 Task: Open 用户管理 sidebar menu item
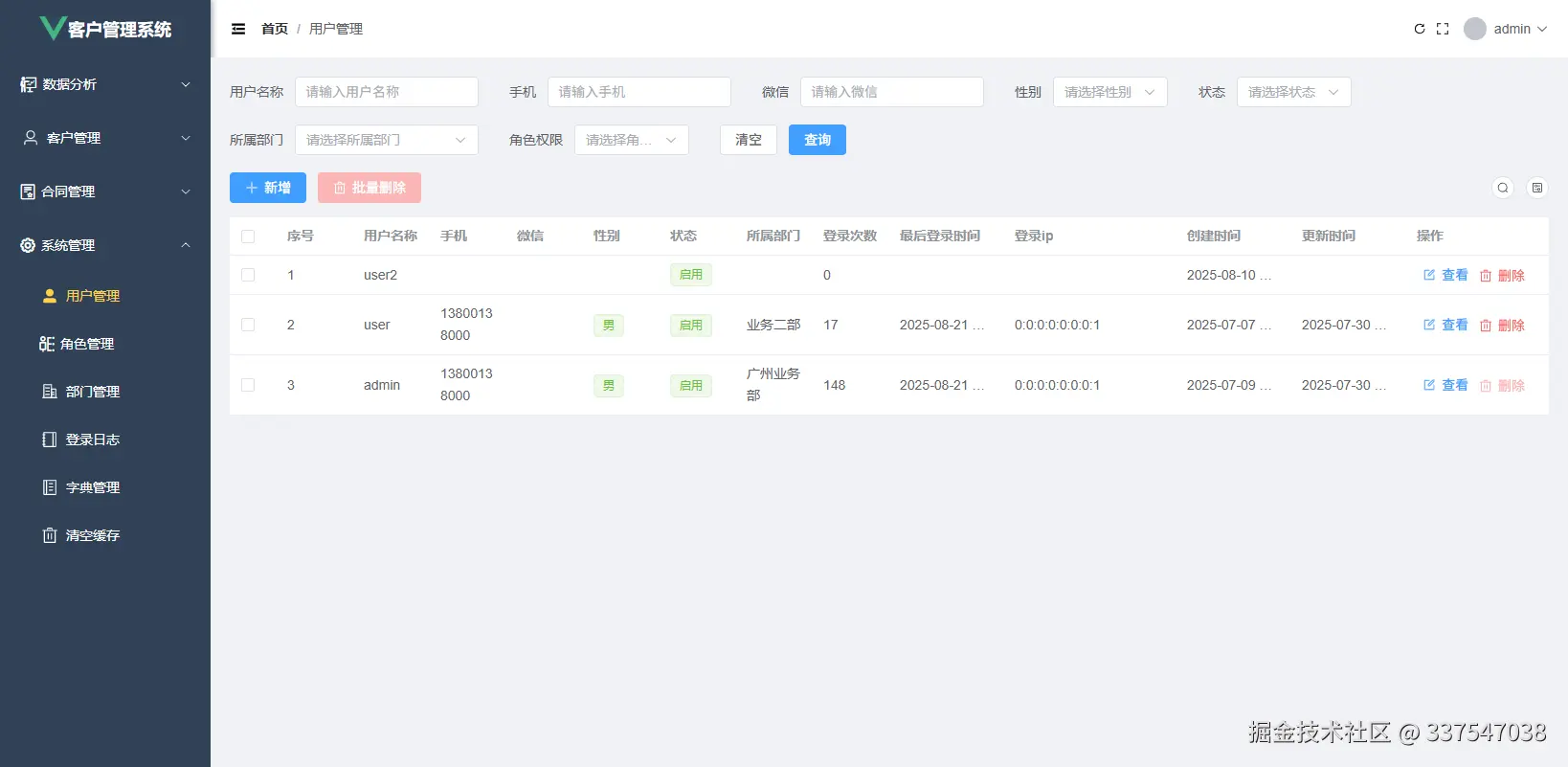pos(105,296)
